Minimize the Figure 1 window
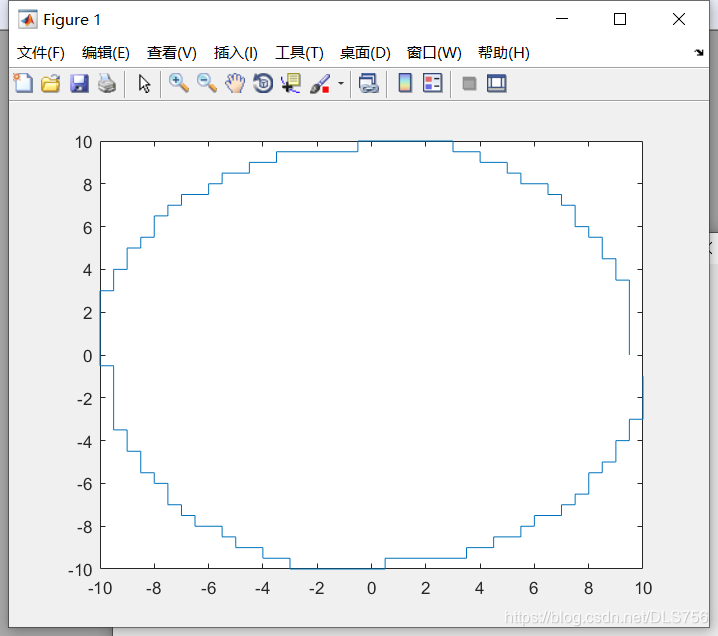The image size is (718, 636). 562,19
